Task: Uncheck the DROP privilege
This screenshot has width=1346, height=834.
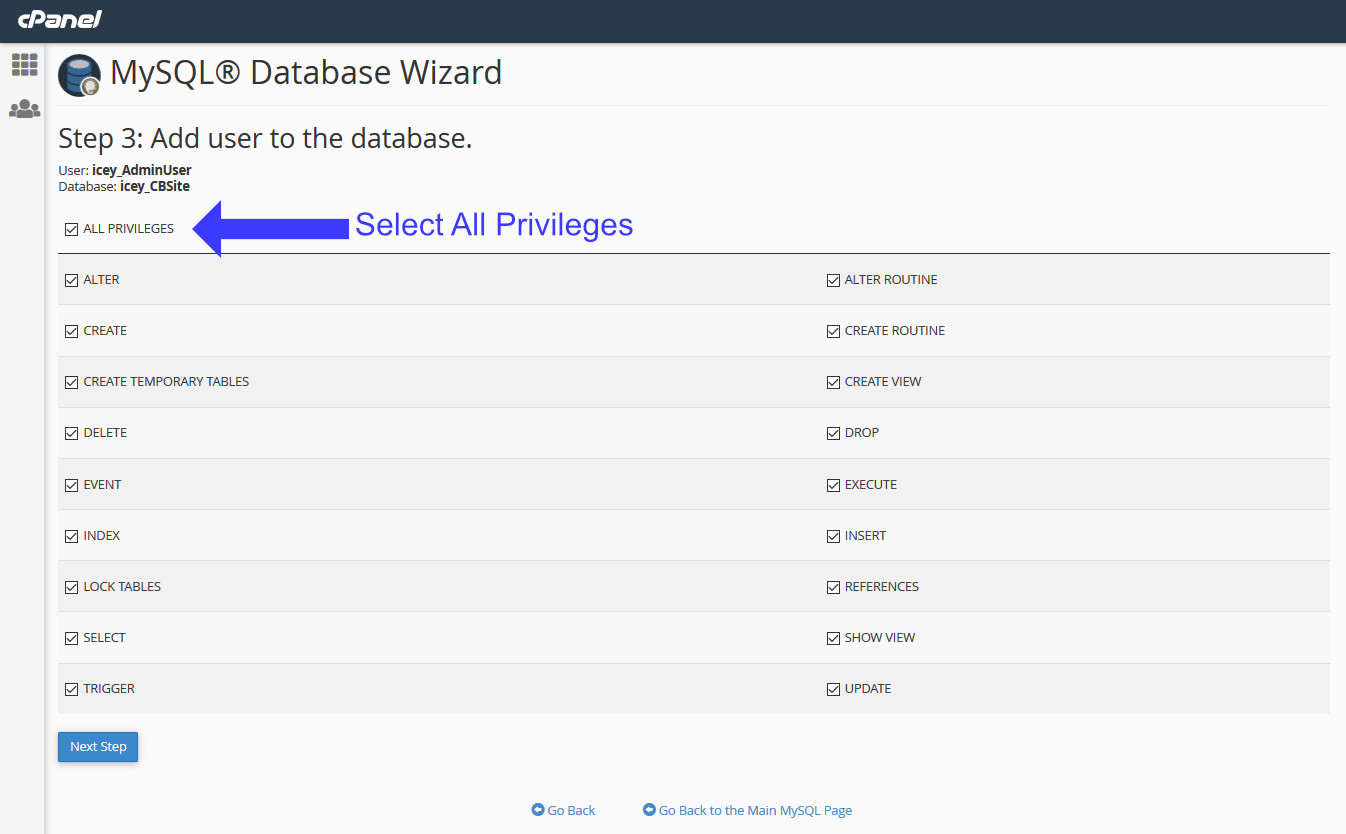Action: [x=833, y=433]
